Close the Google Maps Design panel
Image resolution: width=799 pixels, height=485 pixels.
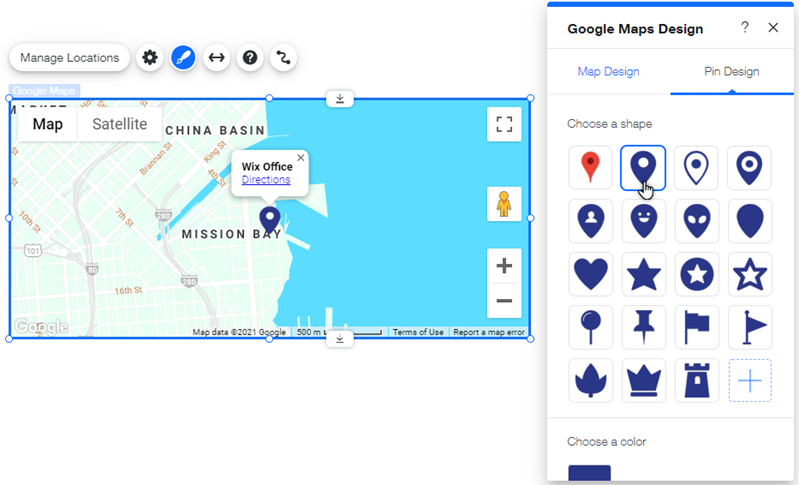point(773,27)
